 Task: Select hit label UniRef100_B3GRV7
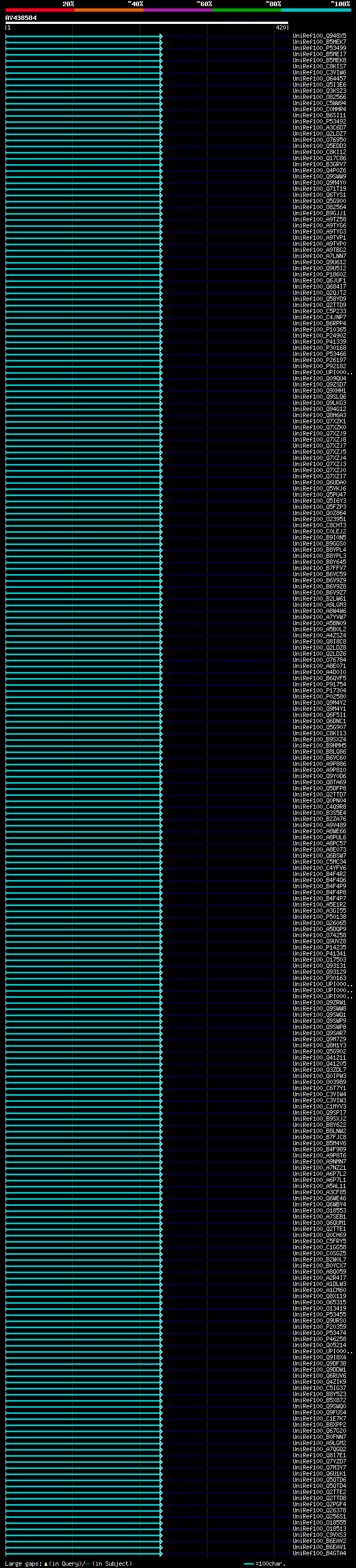coord(319,164)
